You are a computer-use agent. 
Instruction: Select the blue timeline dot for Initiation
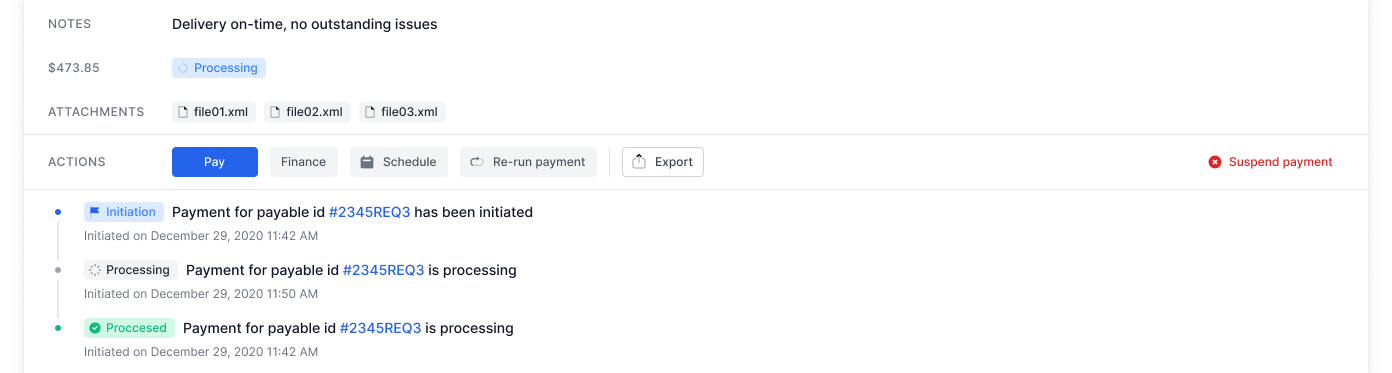pyautogui.click(x=58, y=212)
